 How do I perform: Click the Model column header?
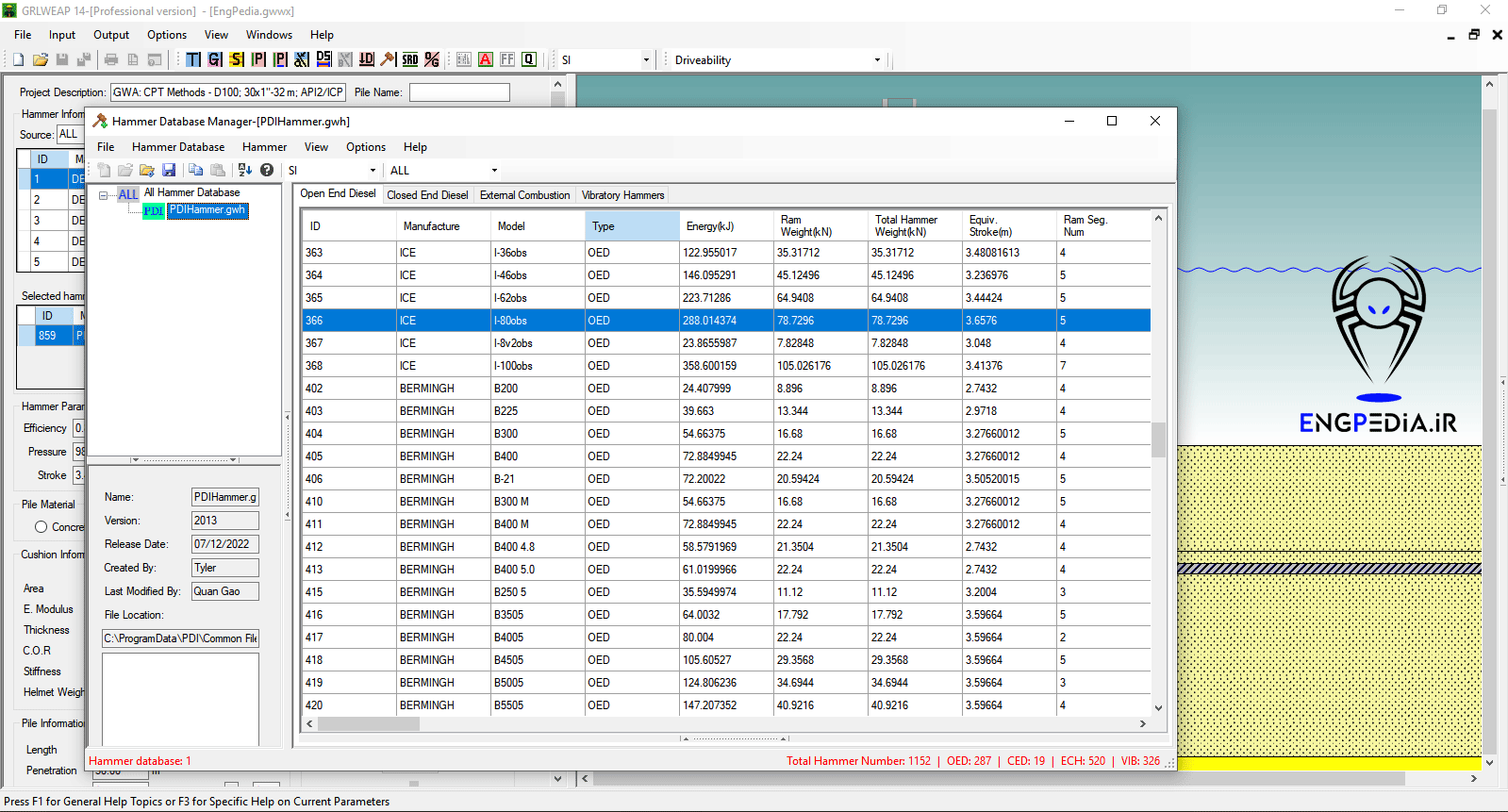coord(538,226)
